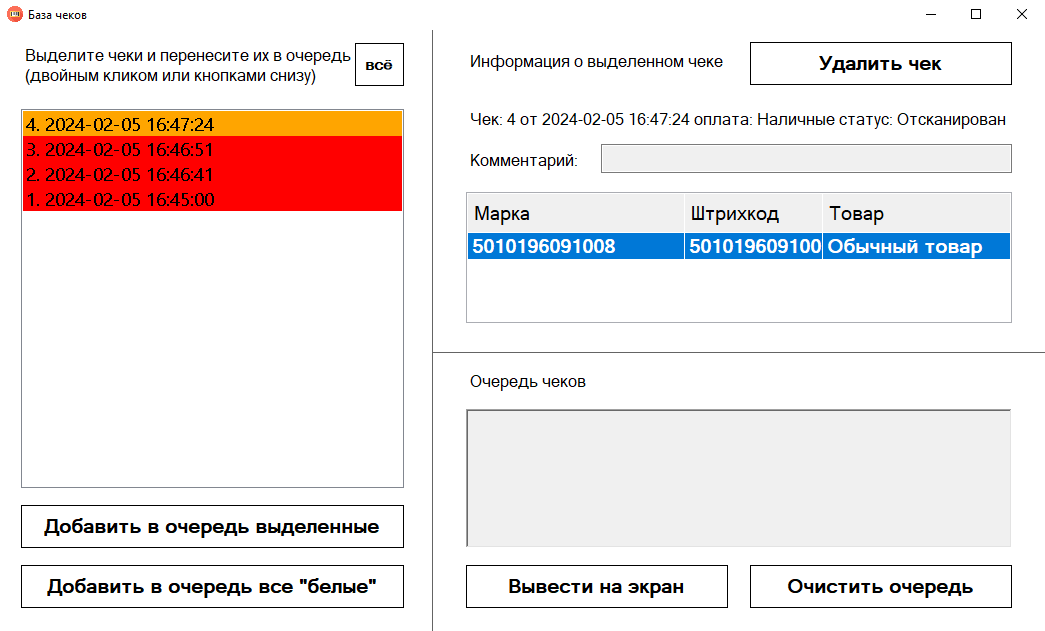Delete receipt using "Удалить чек" button
1045x631 pixels.
(880, 64)
